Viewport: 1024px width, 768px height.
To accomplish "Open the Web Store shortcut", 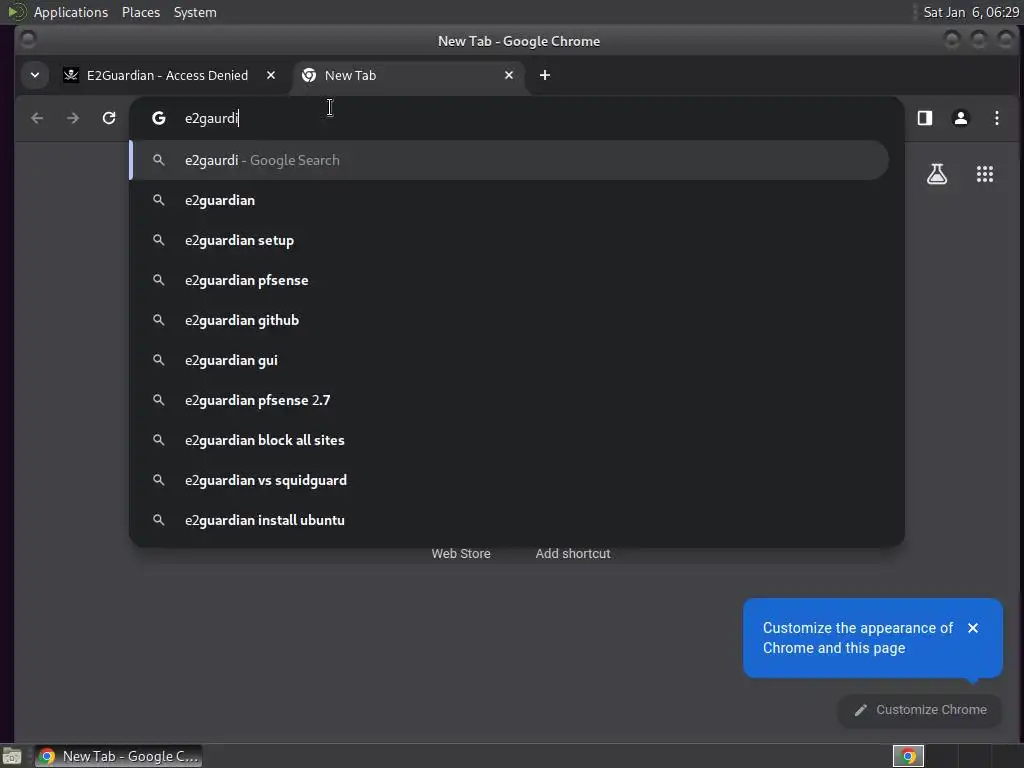I will (x=461, y=553).
